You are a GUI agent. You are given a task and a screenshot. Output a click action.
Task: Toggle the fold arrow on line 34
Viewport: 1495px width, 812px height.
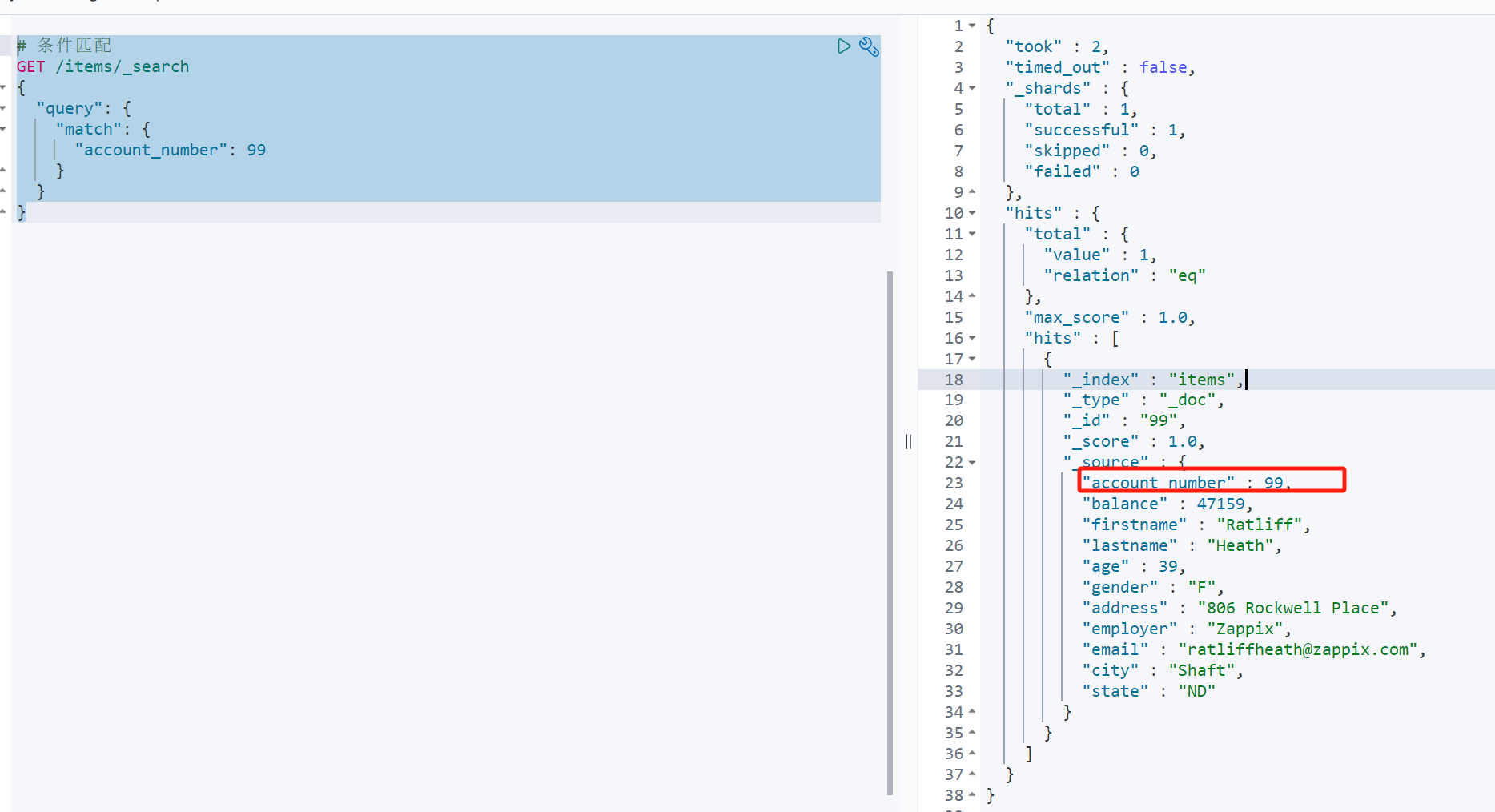972,712
